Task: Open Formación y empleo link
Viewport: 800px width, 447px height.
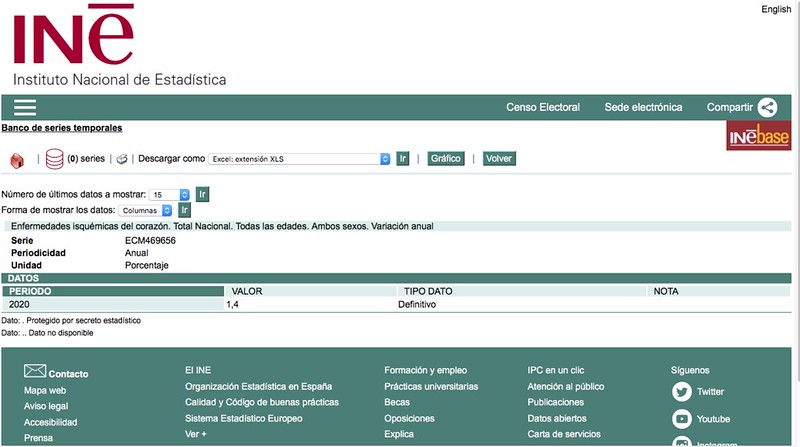Action: click(426, 370)
